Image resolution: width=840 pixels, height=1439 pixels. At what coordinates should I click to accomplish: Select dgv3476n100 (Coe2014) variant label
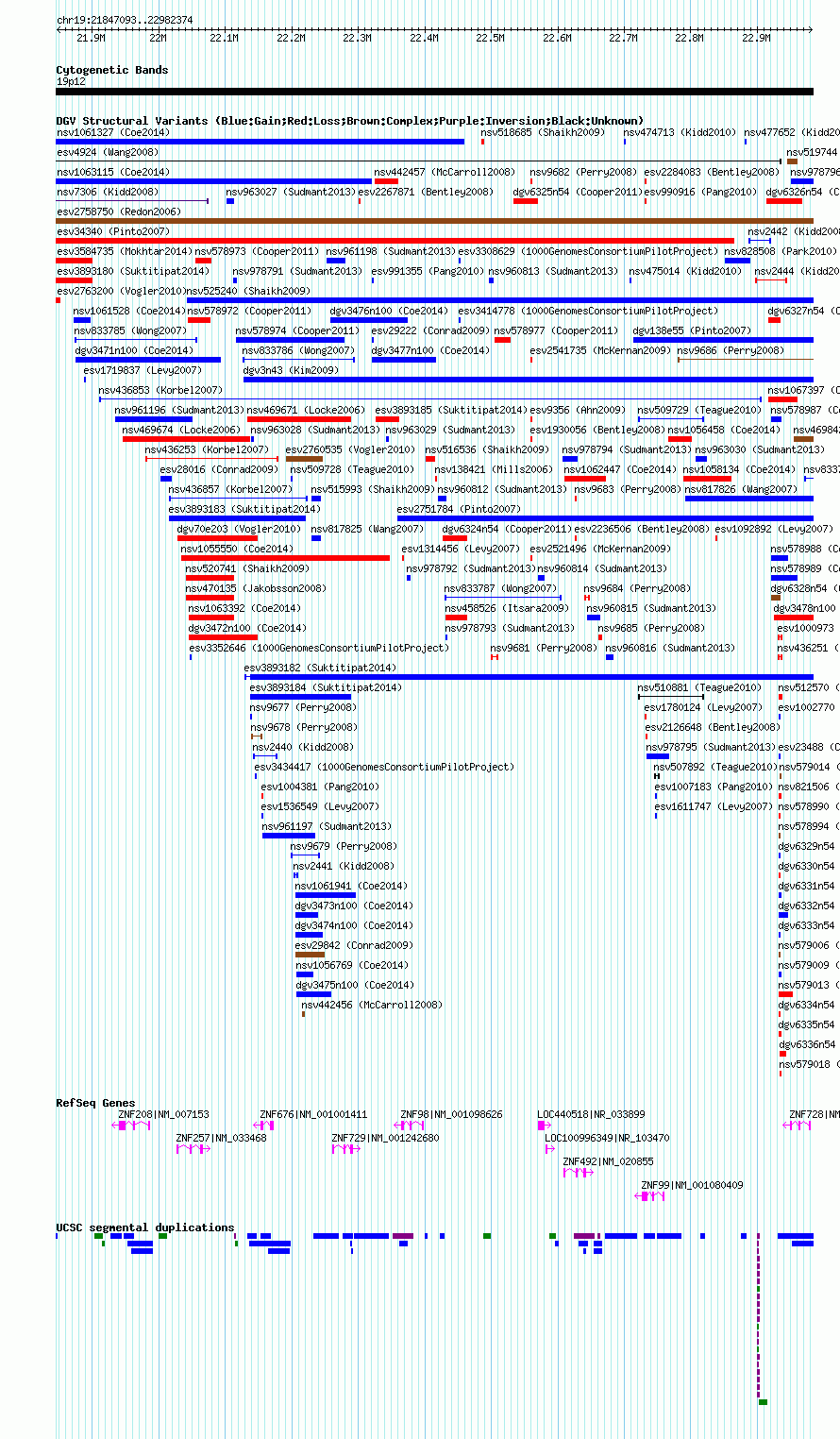[389, 312]
